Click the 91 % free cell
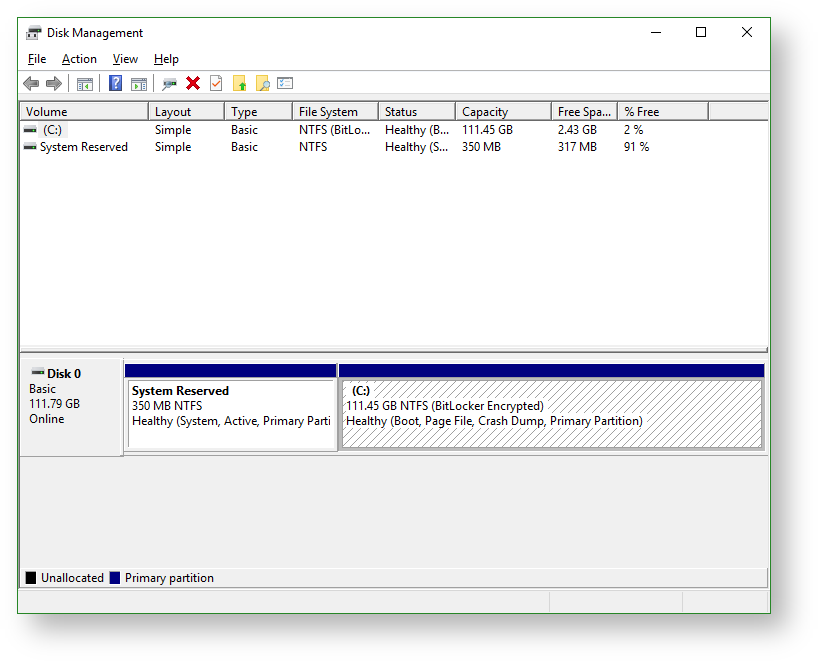The height and width of the screenshot is (662, 819). click(636, 147)
